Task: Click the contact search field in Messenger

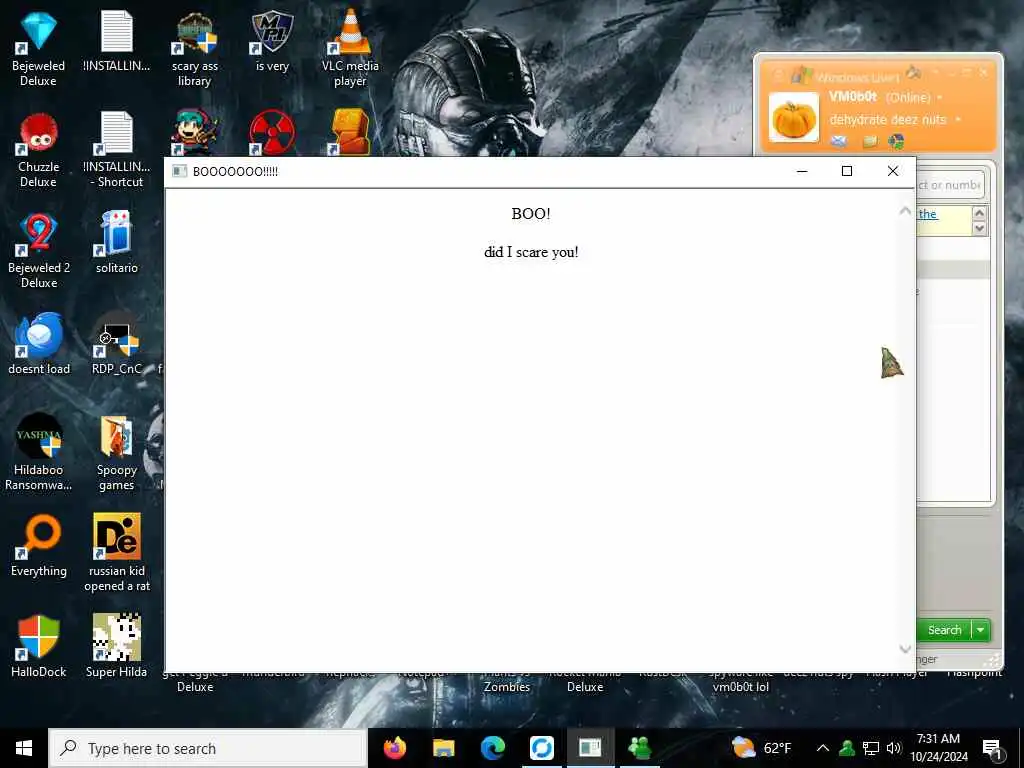Action: [950, 185]
